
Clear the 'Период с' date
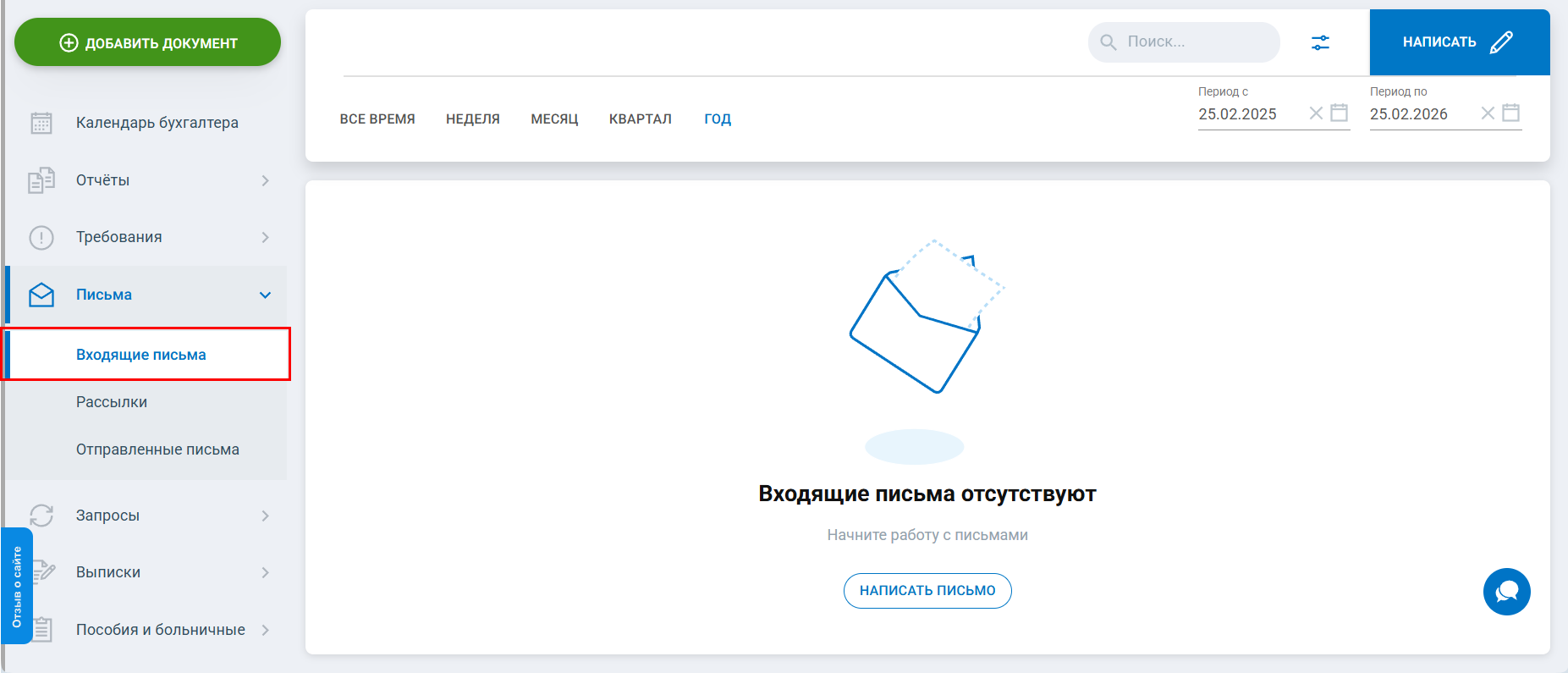[x=1316, y=113]
